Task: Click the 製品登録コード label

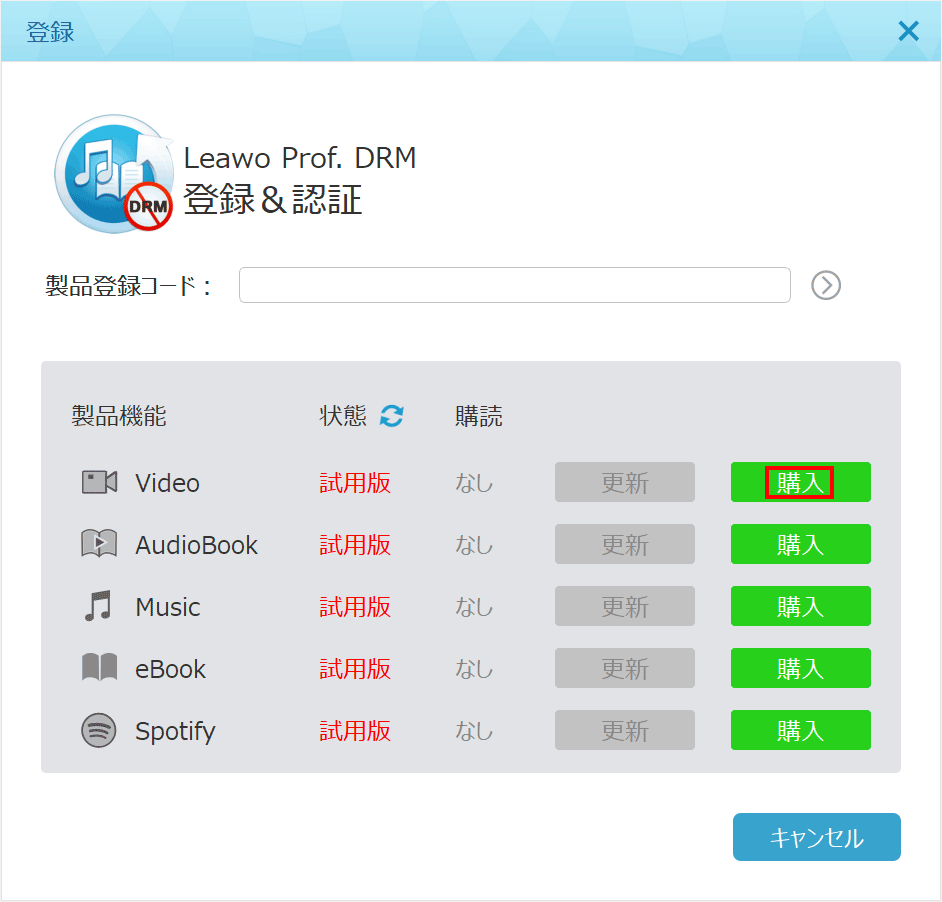Action: pyautogui.click(x=129, y=286)
